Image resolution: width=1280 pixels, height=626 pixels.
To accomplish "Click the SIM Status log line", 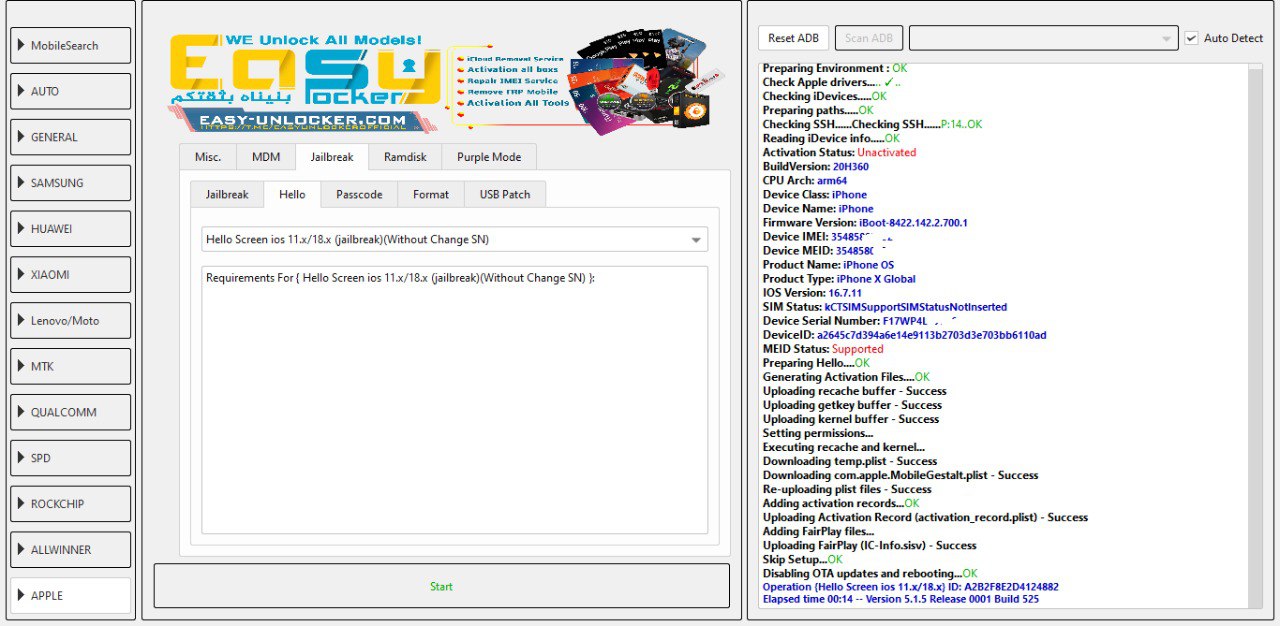I will [885, 307].
